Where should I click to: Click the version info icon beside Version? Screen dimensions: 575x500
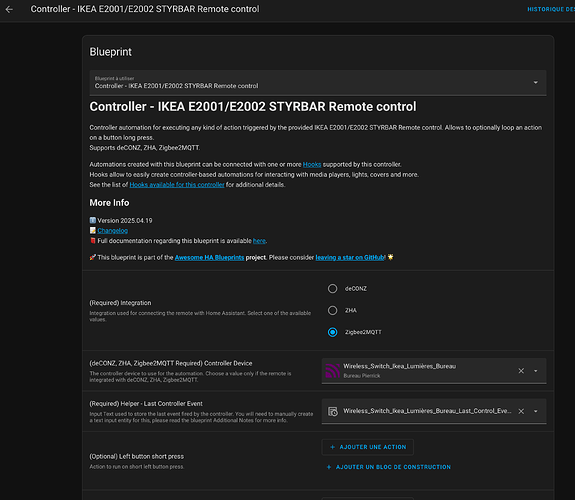point(93,220)
